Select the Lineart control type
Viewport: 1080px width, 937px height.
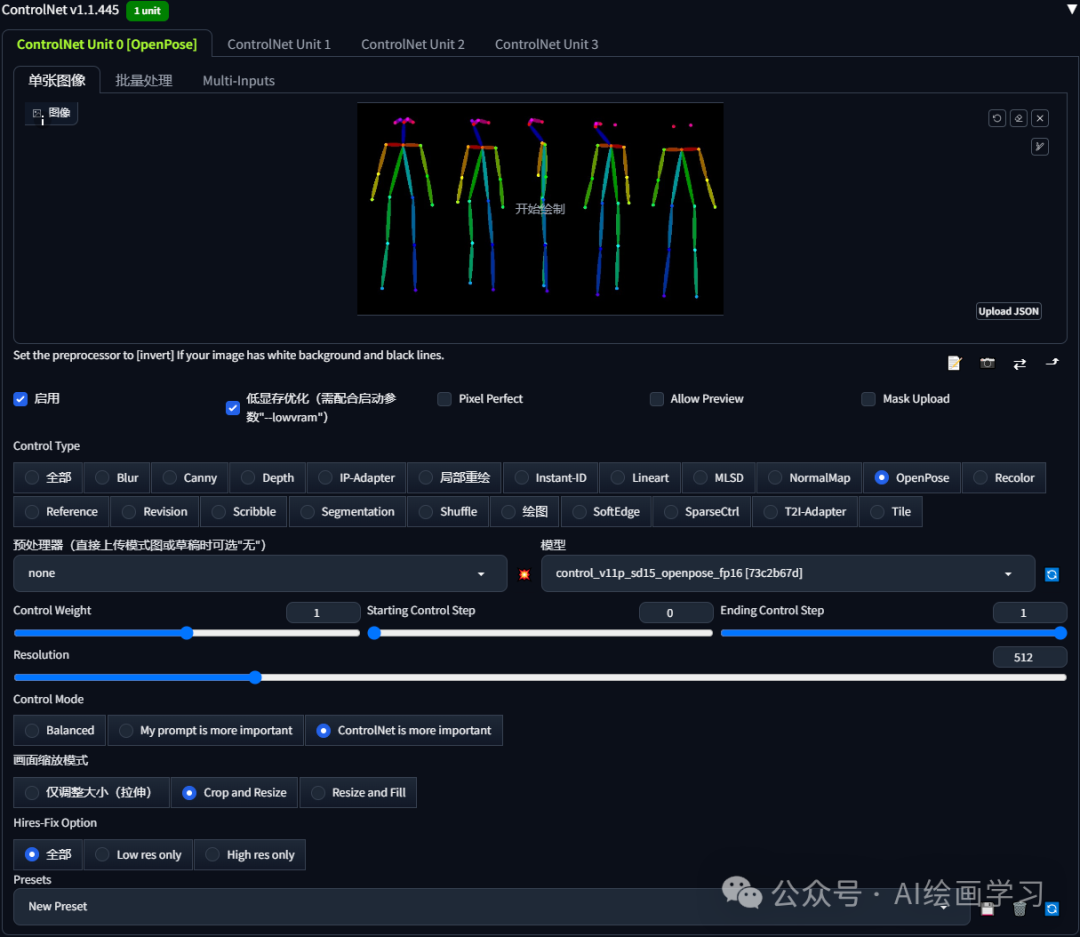[640, 477]
